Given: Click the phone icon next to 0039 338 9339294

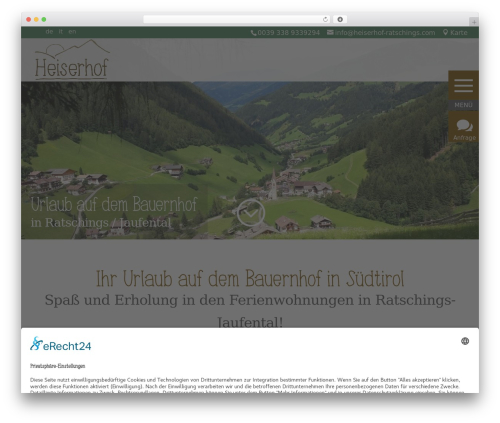Looking at the screenshot, I should 253,33.
